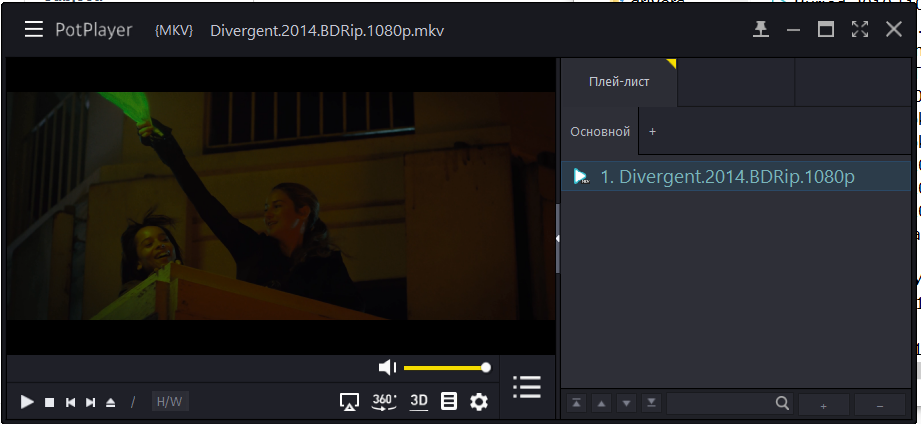Open a file with the eject icon
The width and height of the screenshot is (921, 424).
point(110,402)
